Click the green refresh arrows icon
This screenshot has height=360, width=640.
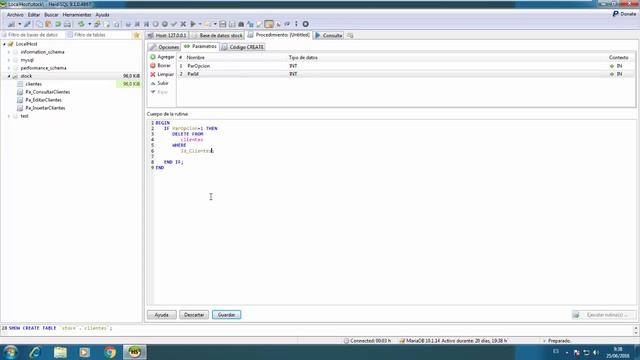(81, 24)
